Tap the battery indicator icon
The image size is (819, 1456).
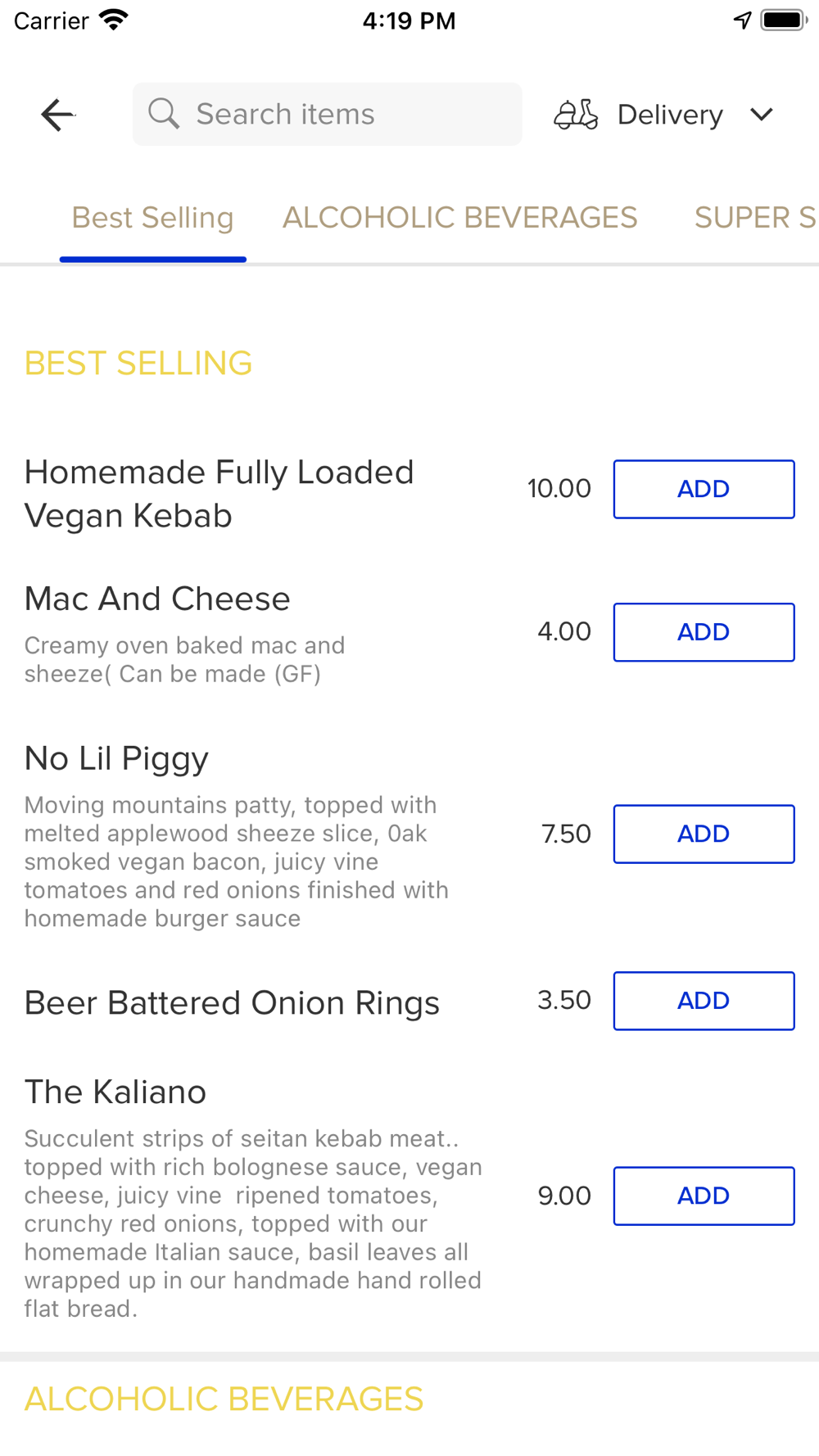tap(785, 20)
